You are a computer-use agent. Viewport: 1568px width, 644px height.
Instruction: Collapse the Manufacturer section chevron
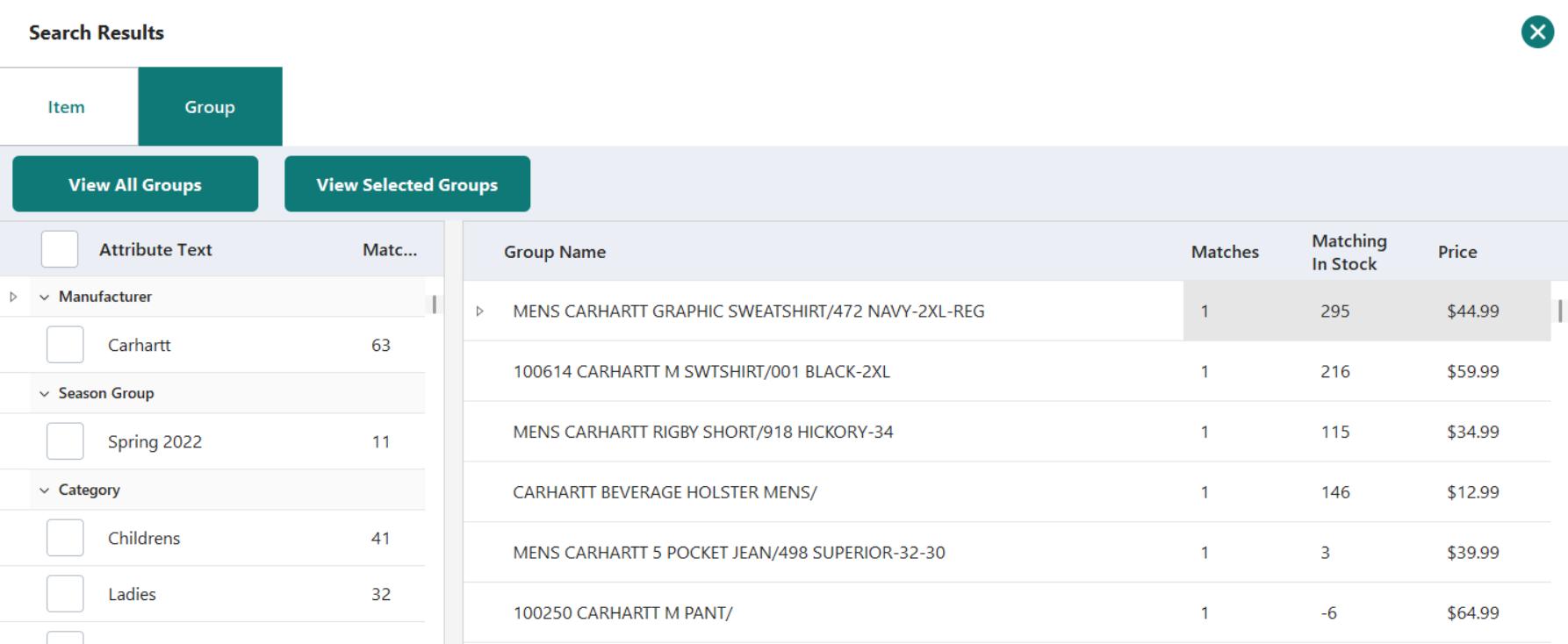(44, 297)
